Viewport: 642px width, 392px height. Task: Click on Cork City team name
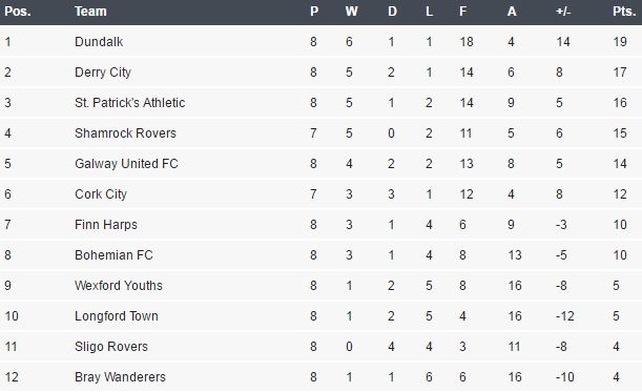[101, 194]
